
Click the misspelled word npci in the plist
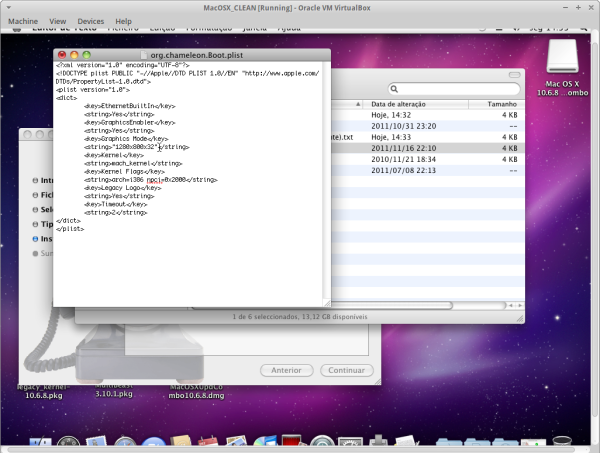pos(155,180)
